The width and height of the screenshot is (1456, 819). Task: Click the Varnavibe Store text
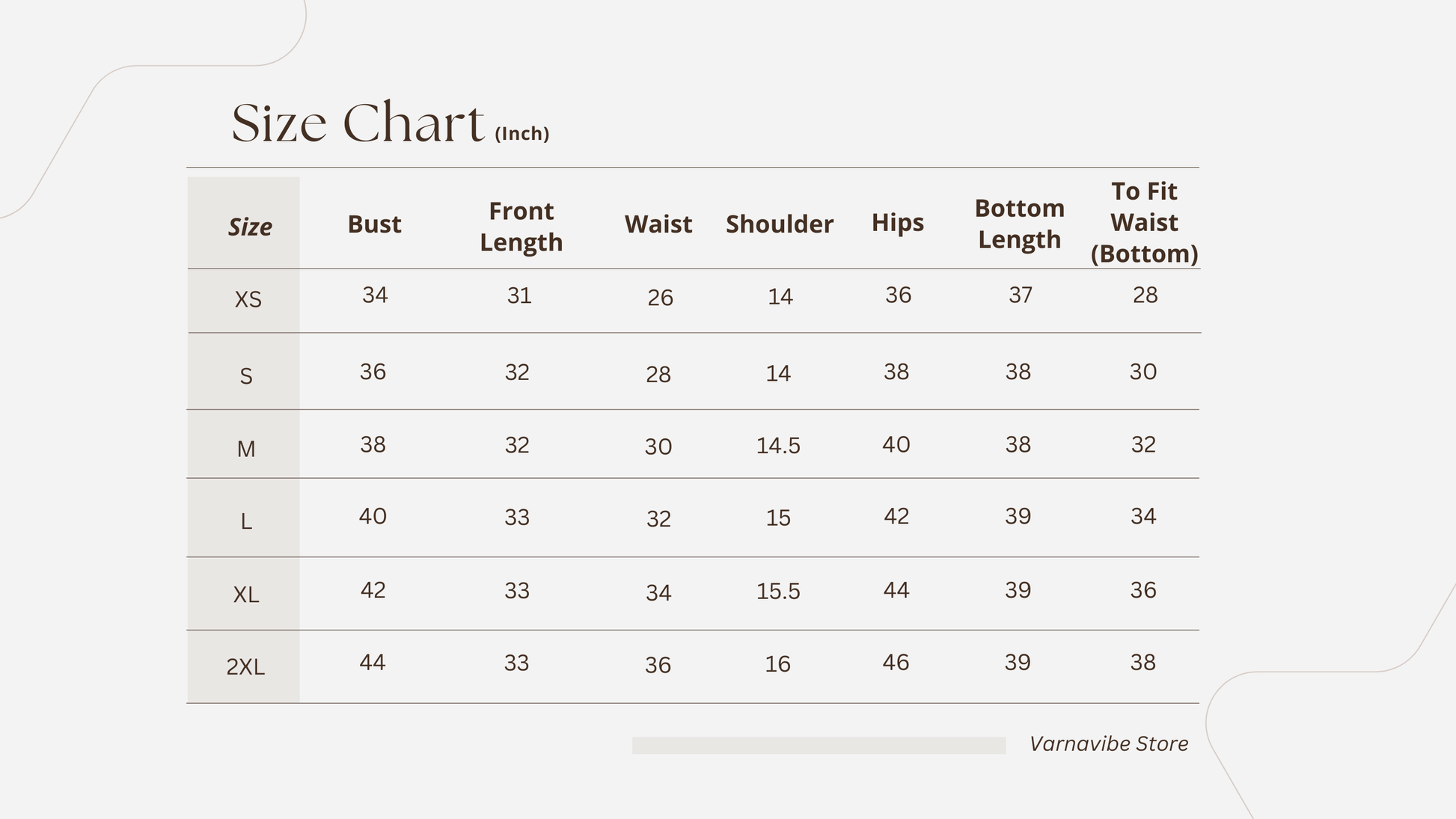1109,743
